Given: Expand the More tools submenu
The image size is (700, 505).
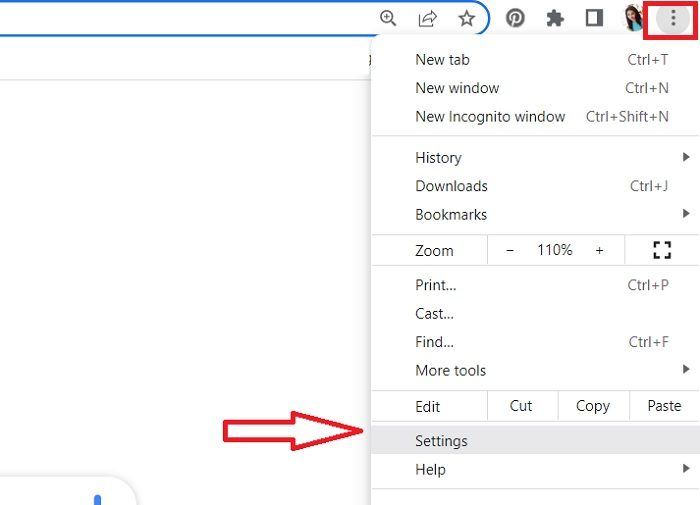Looking at the screenshot, I should click(535, 370).
